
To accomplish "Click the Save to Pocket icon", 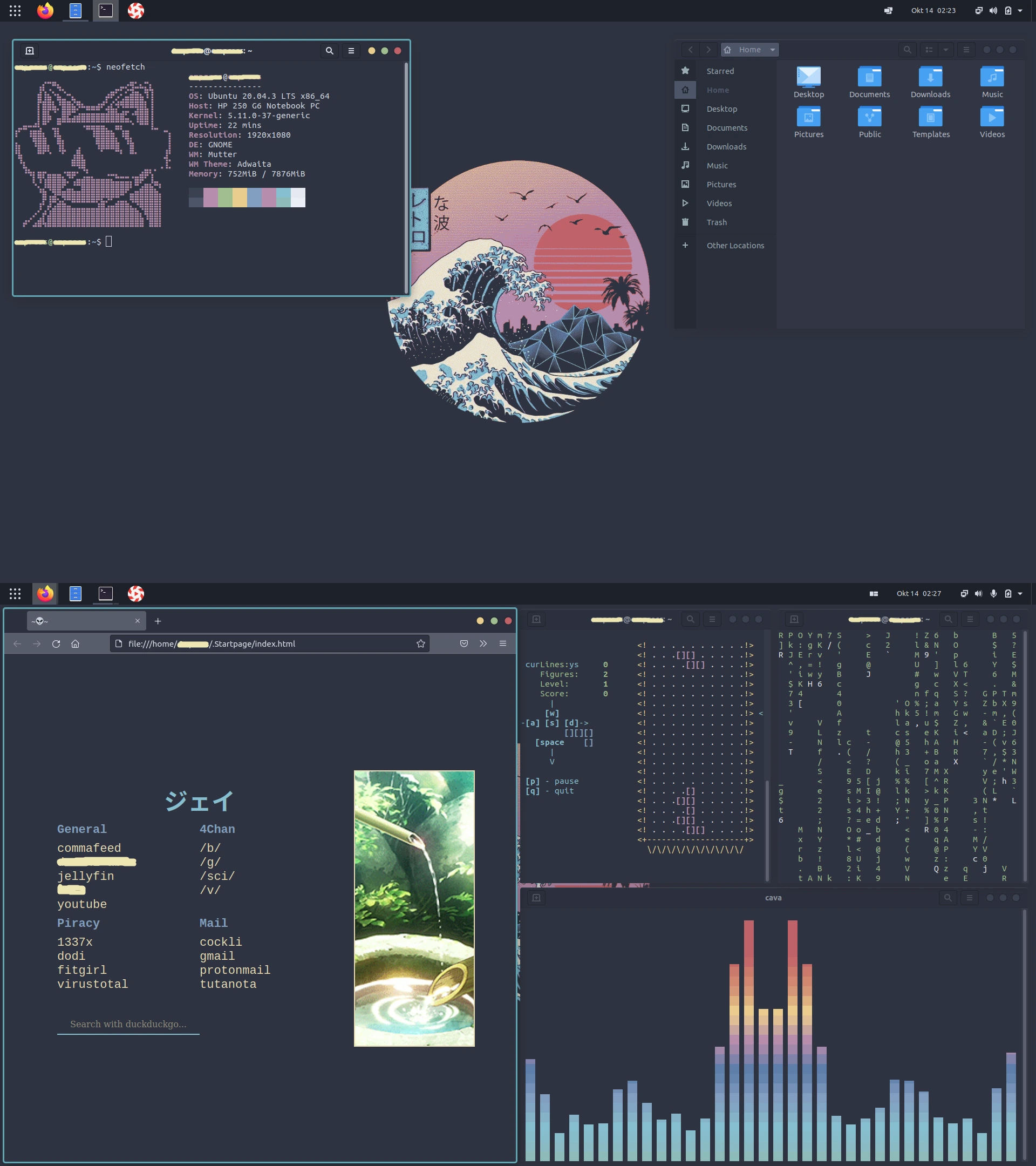I will [x=464, y=643].
